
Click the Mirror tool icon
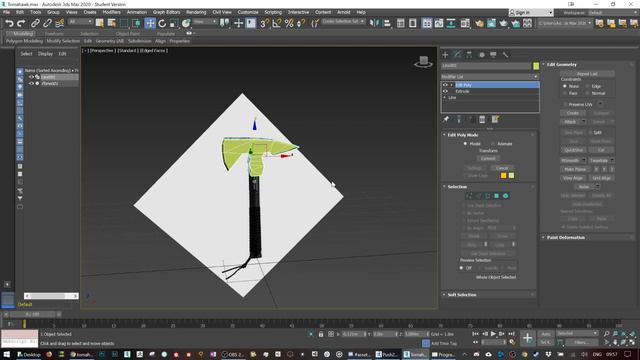374,23
